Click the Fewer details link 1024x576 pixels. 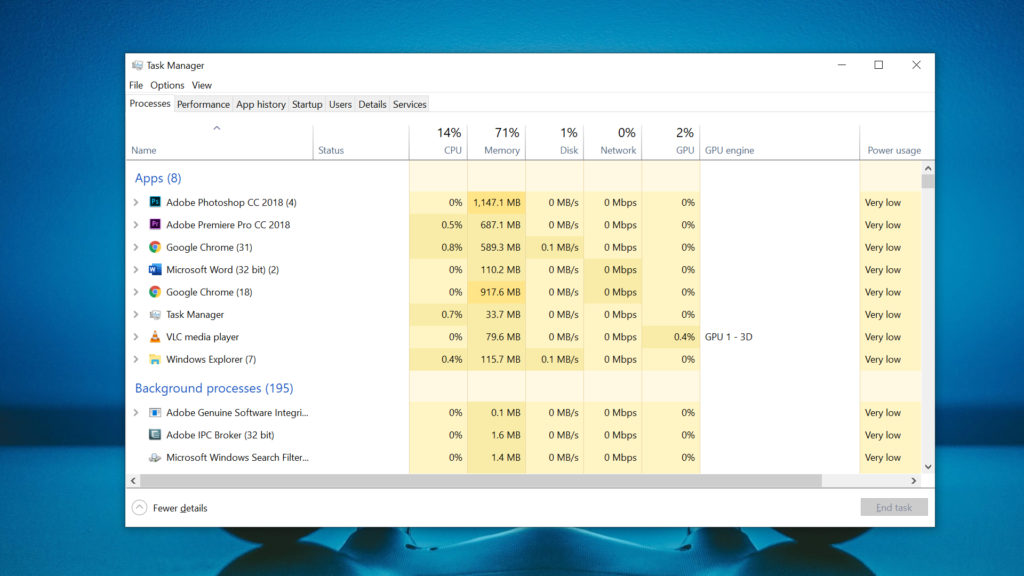click(180, 508)
